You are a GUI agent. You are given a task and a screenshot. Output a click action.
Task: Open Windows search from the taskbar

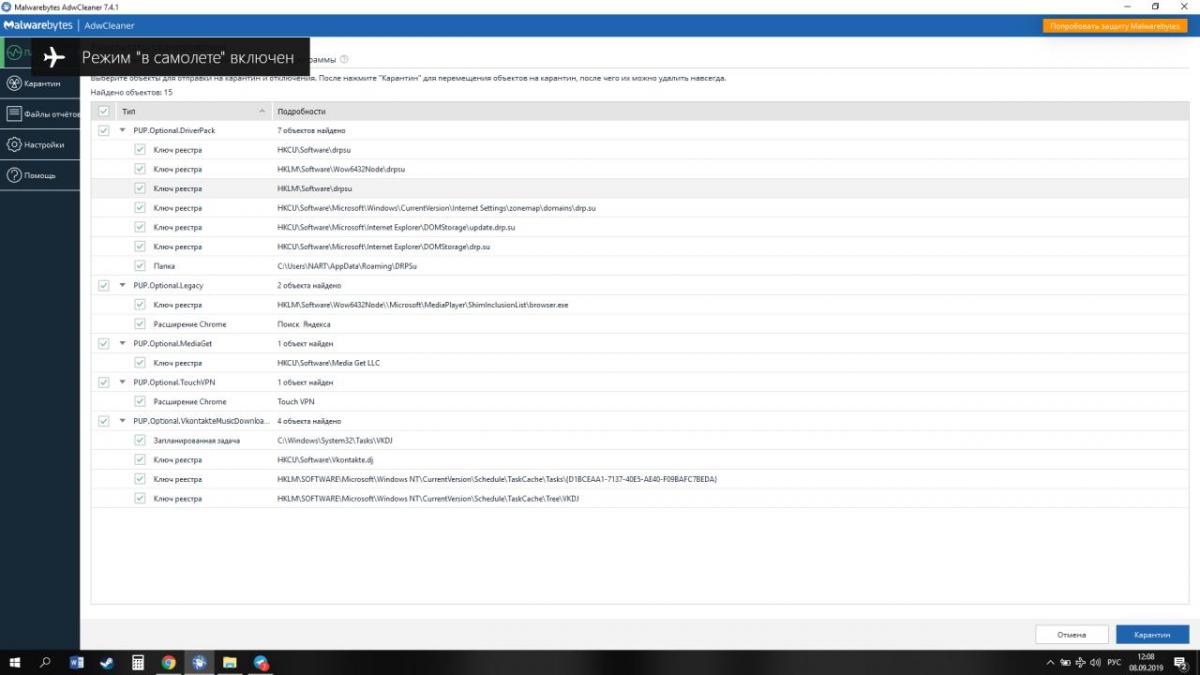click(x=46, y=662)
